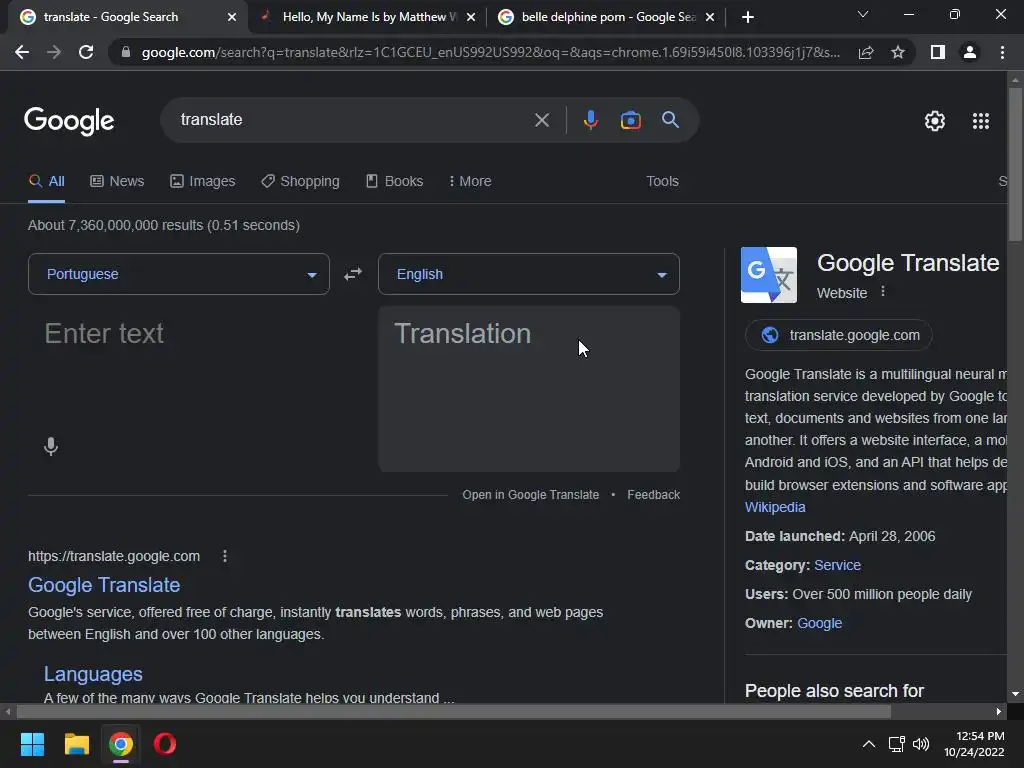Open the network status tray icon

pyautogui.click(x=896, y=744)
